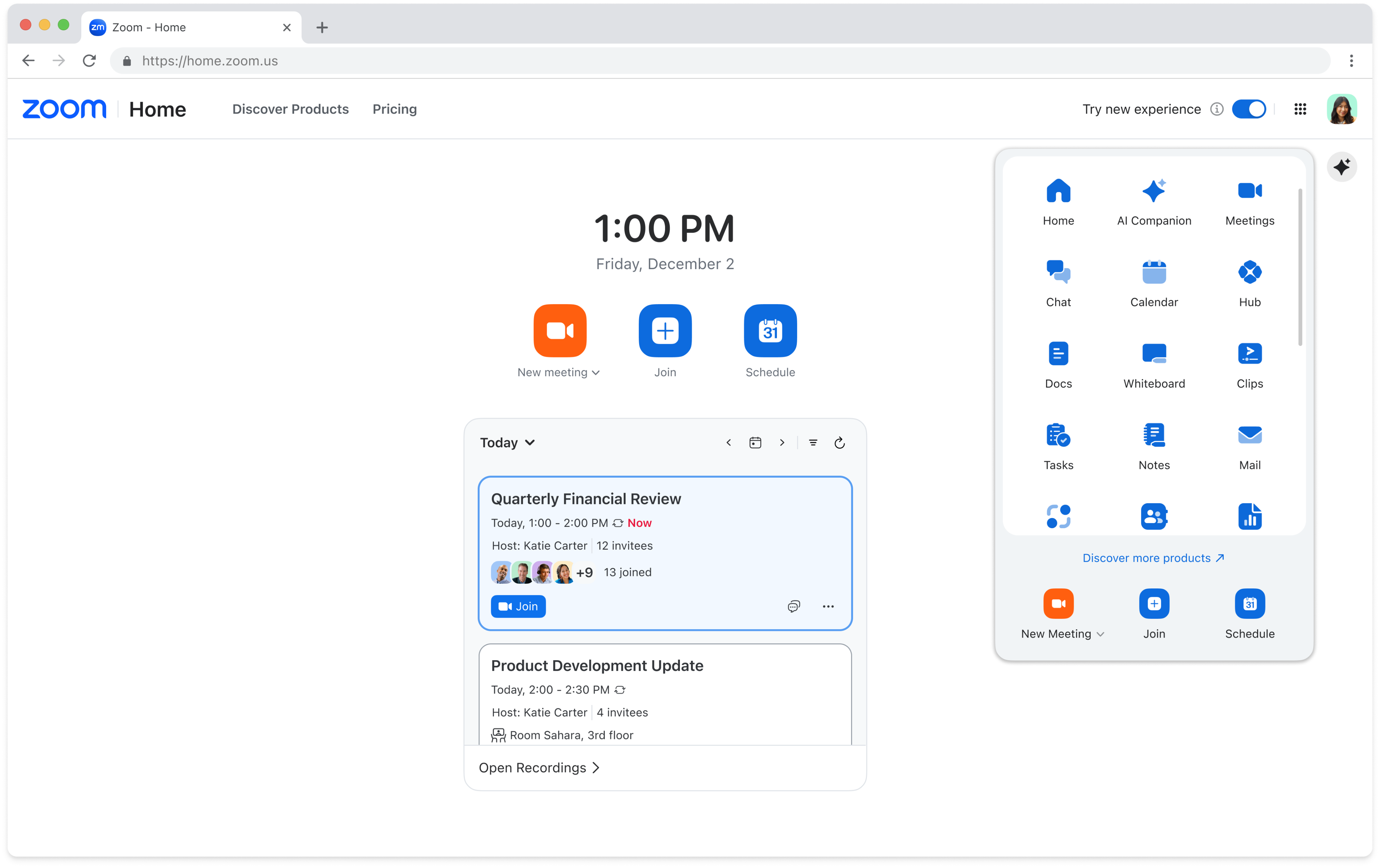This screenshot has height=868, width=1380.
Task: Refresh the meetings list
Action: (839, 443)
